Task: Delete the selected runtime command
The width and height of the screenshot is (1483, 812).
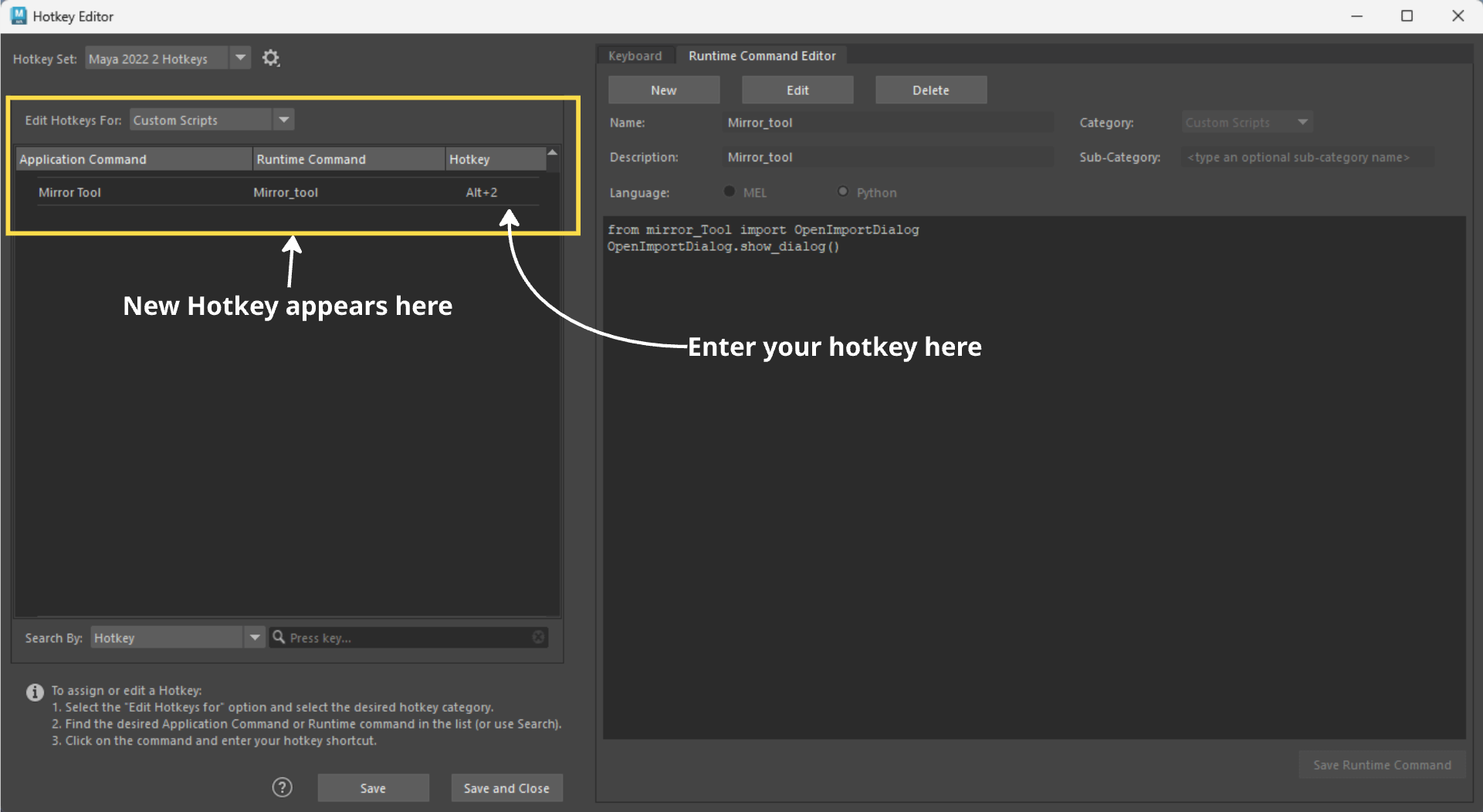Action: (930, 90)
